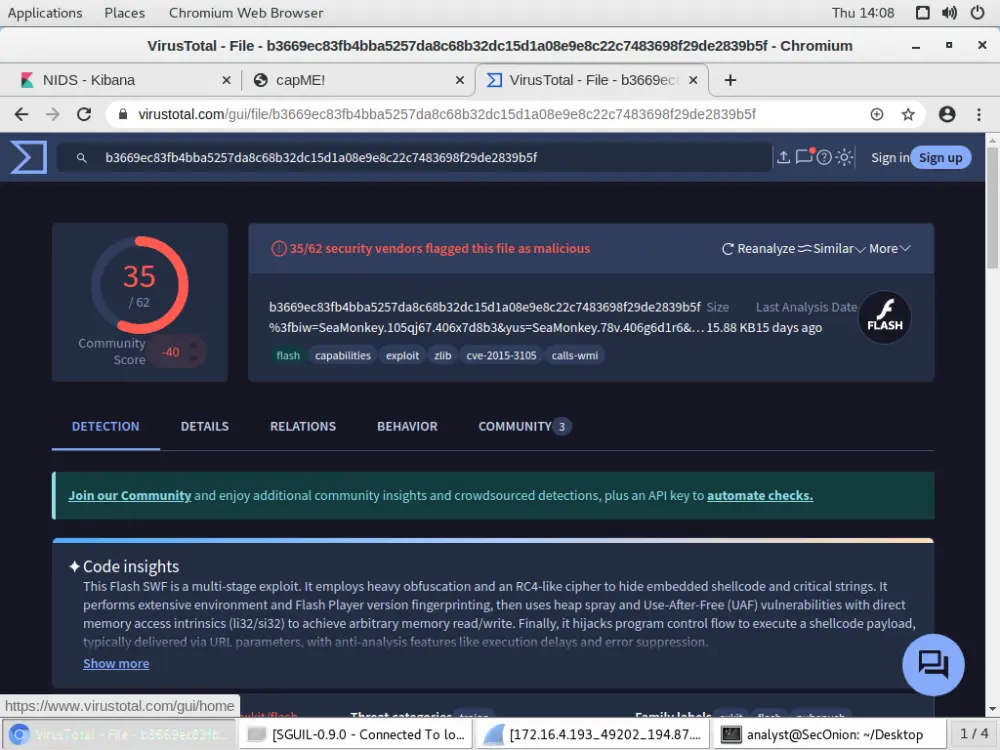Click the circular FLASH file type badge

pyautogui.click(x=884, y=317)
